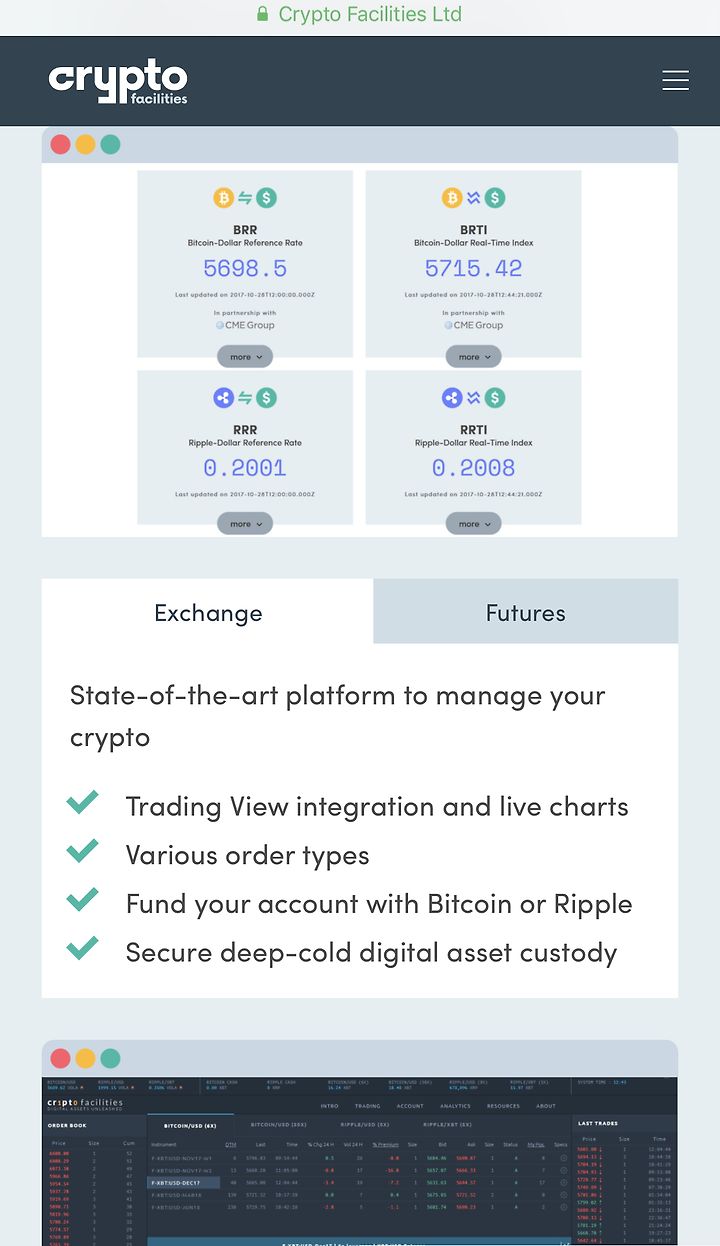This screenshot has width=720, height=1246.
Task: Expand the more dropdown under BRR
Action: coord(245,356)
